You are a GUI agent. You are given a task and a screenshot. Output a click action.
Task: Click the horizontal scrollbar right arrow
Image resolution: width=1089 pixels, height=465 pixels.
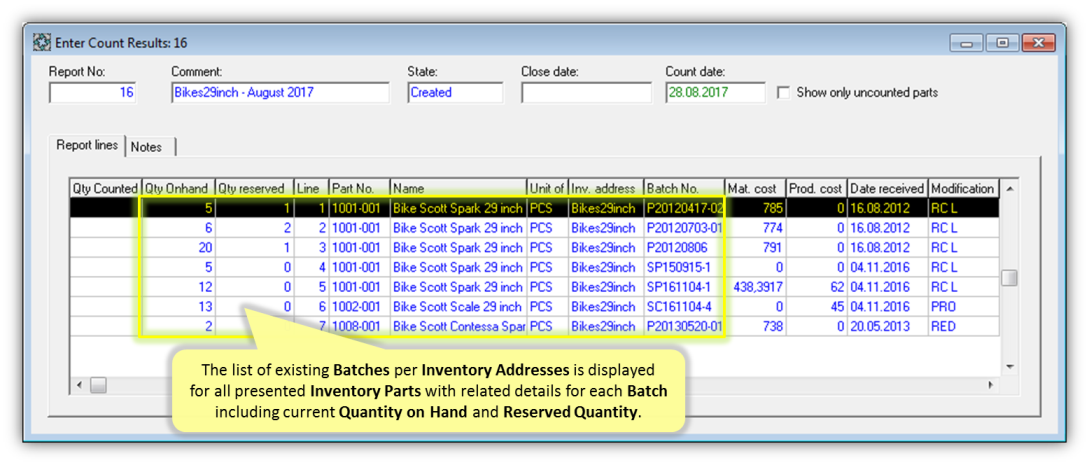(x=991, y=384)
